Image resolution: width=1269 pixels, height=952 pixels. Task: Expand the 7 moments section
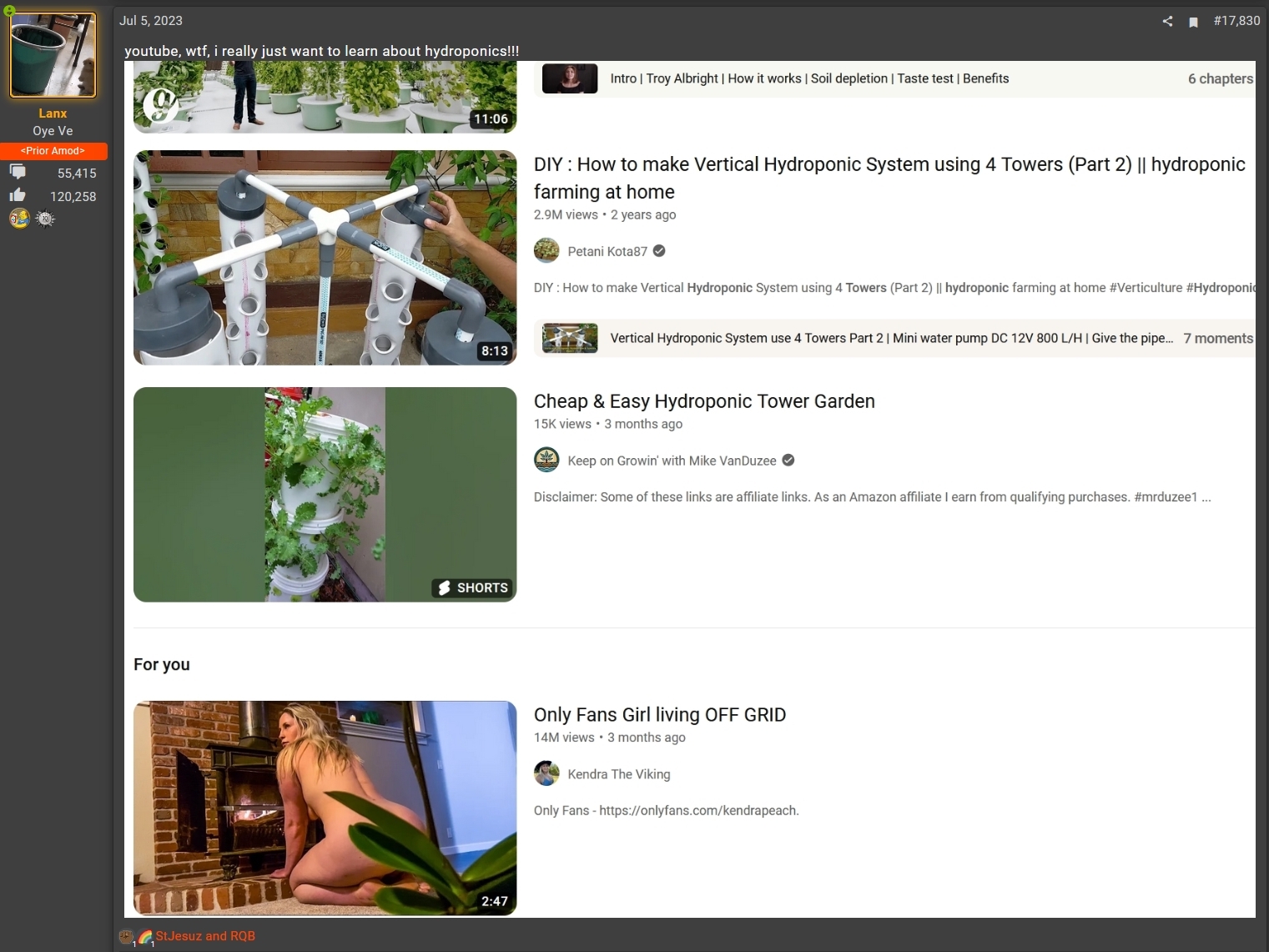1218,338
